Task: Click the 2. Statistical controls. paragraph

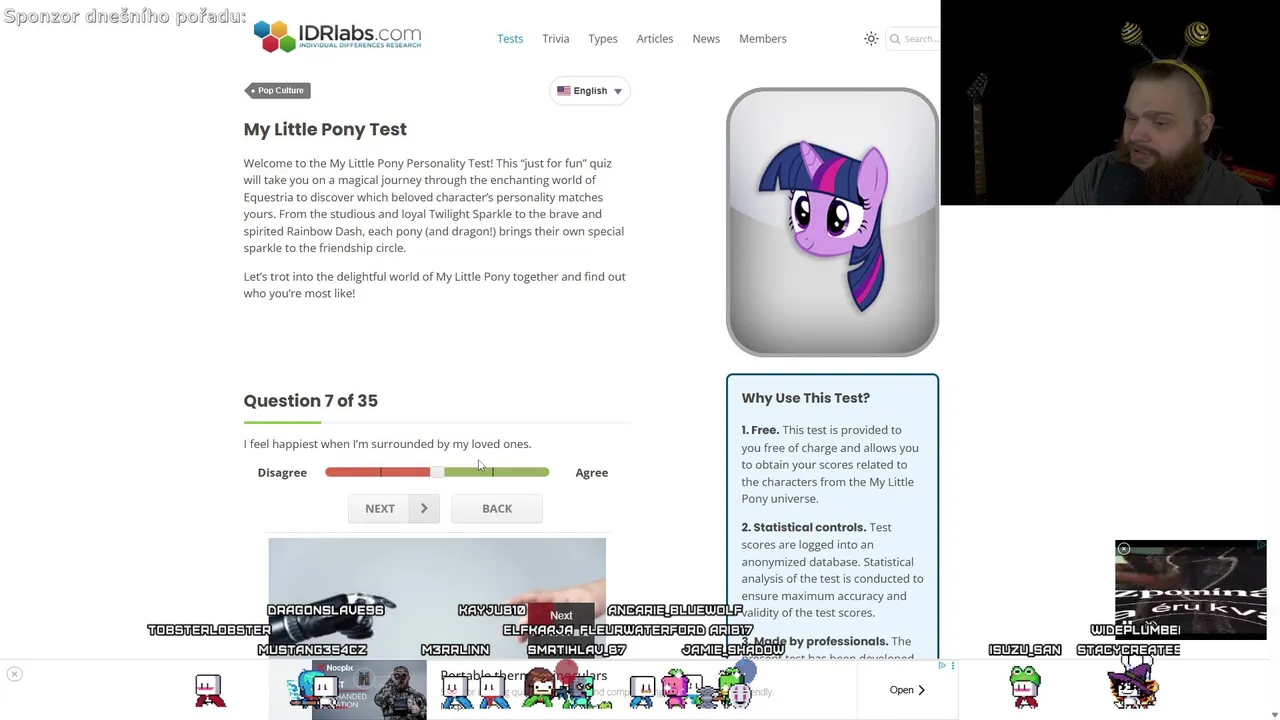Action: [x=832, y=570]
